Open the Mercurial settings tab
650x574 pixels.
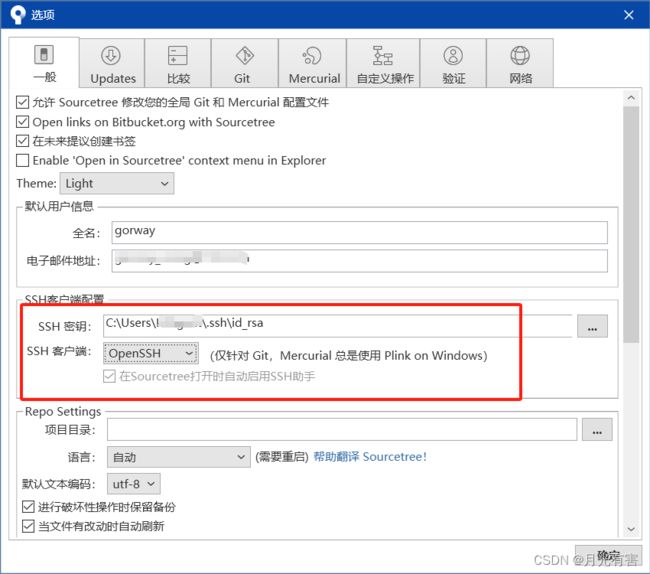click(x=313, y=63)
